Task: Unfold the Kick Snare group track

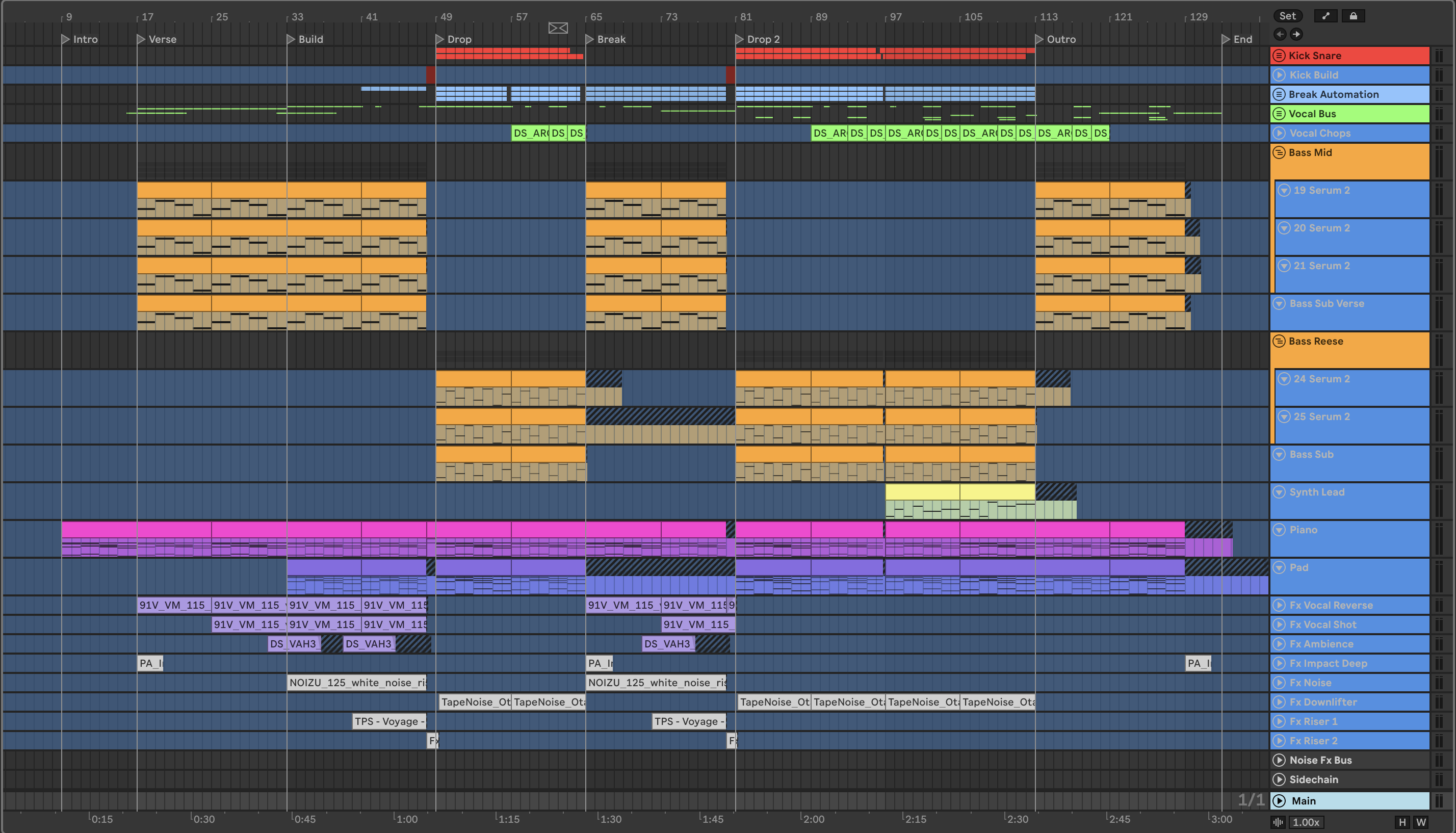Action: [x=1279, y=56]
